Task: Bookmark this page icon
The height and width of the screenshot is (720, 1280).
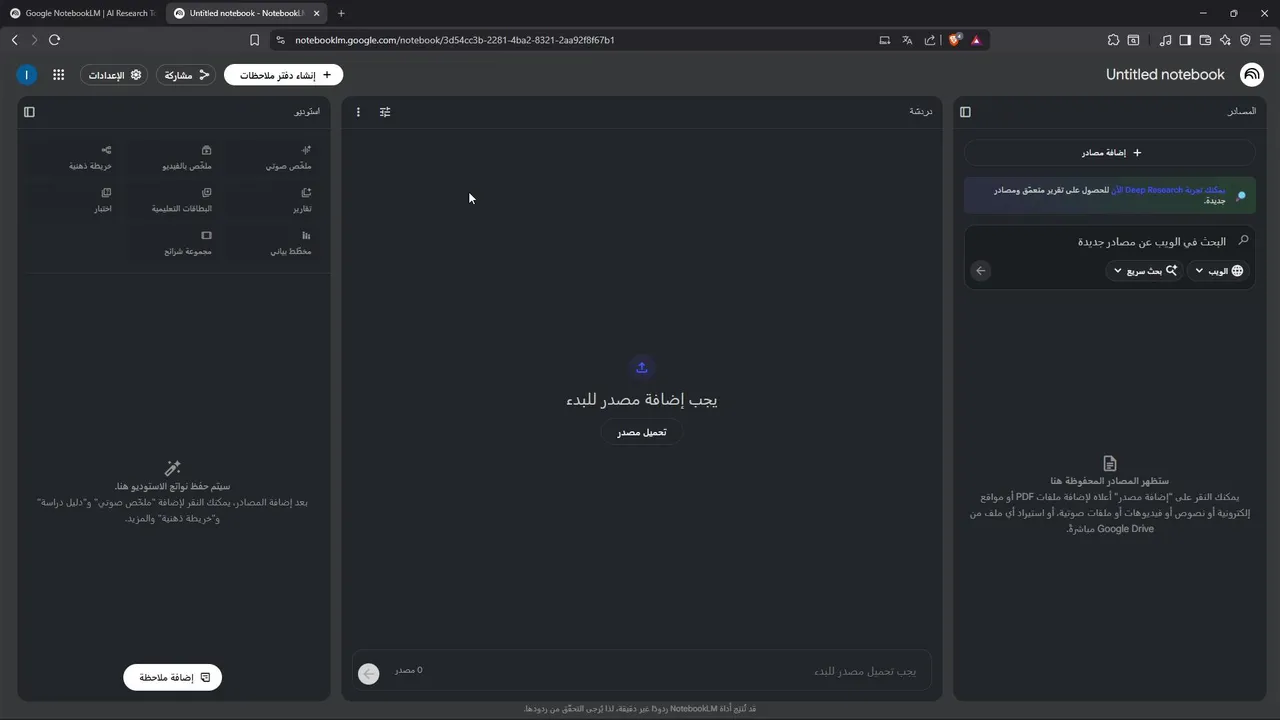Action: (254, 40)
